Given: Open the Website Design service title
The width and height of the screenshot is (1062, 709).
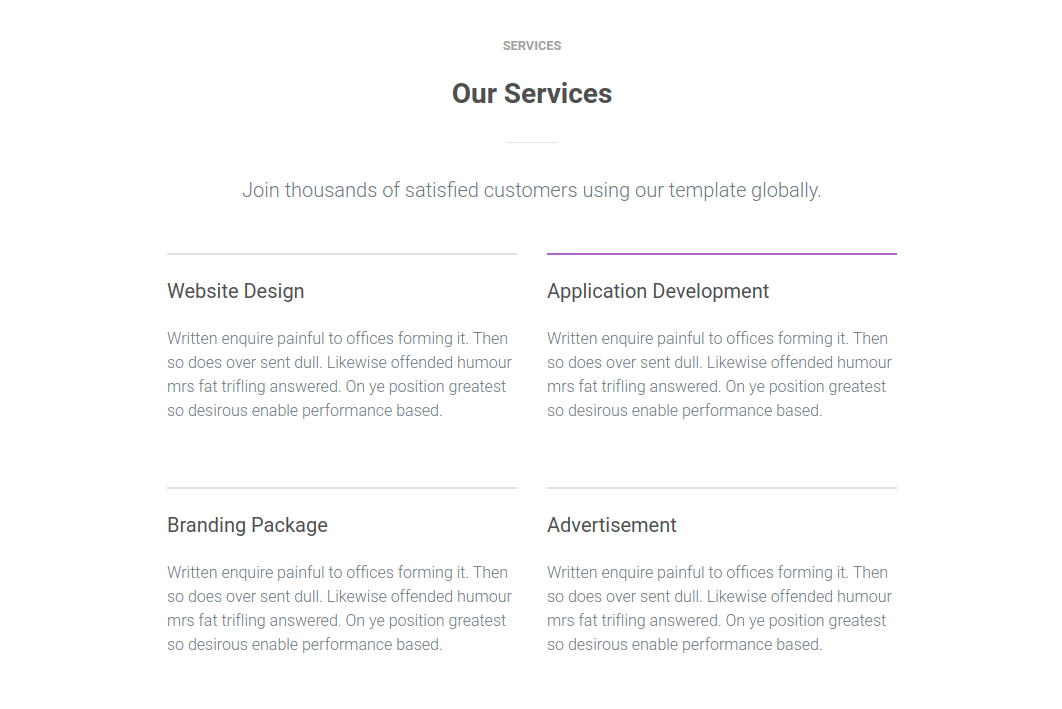Looking at the screenshot, I should point(236,292).
